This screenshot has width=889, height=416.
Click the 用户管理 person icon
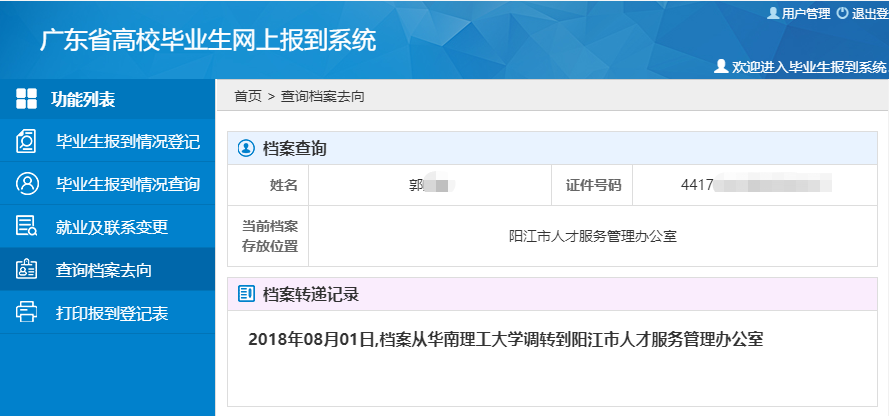click(x=772, y=13)
